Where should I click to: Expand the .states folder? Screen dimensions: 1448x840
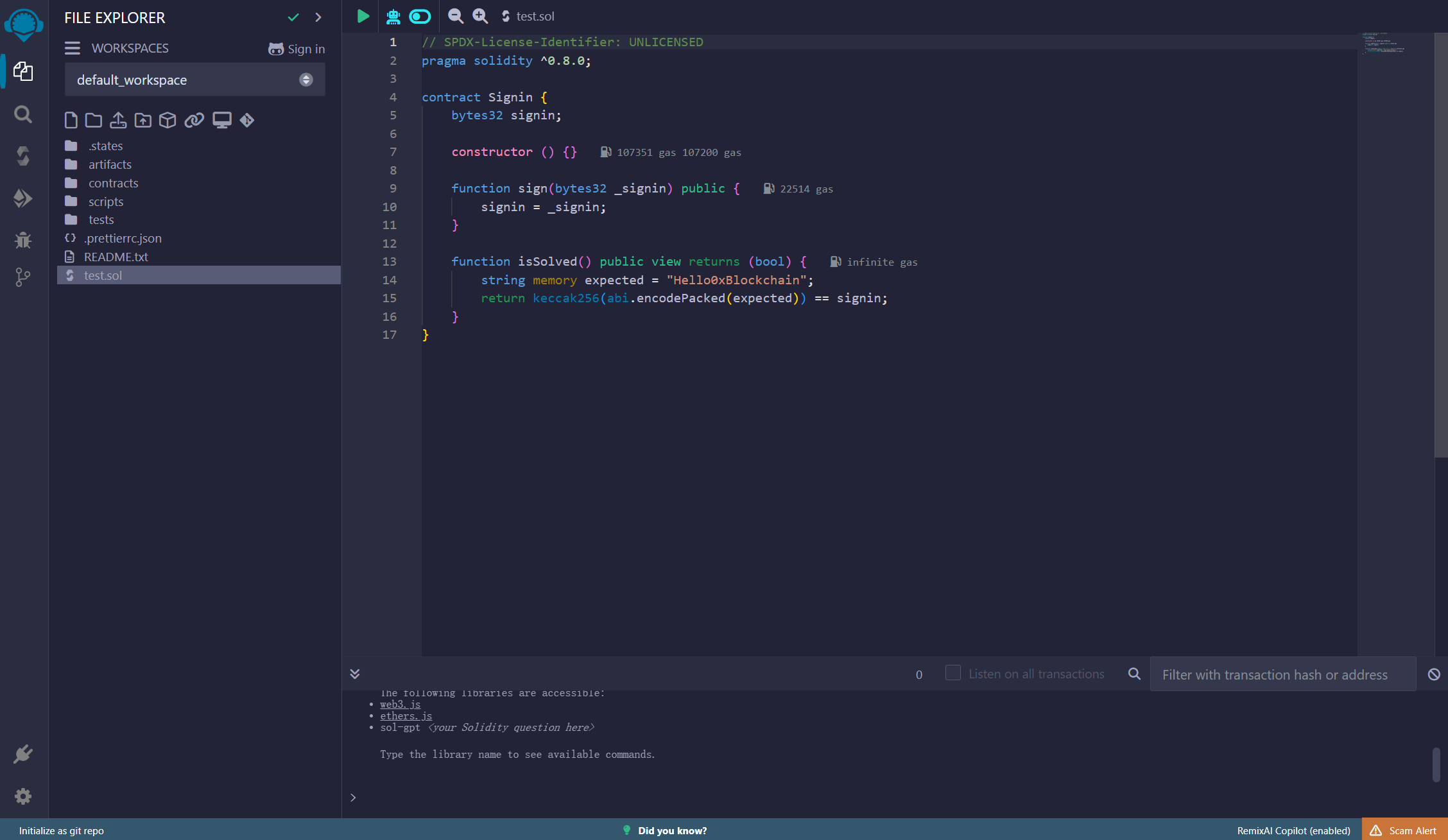105,146
